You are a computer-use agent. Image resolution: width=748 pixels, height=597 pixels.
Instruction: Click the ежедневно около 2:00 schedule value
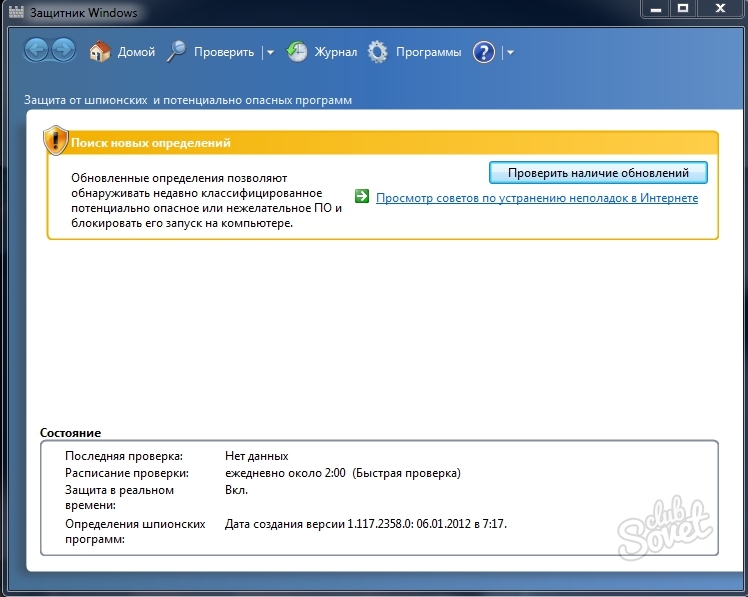[343, 473]
